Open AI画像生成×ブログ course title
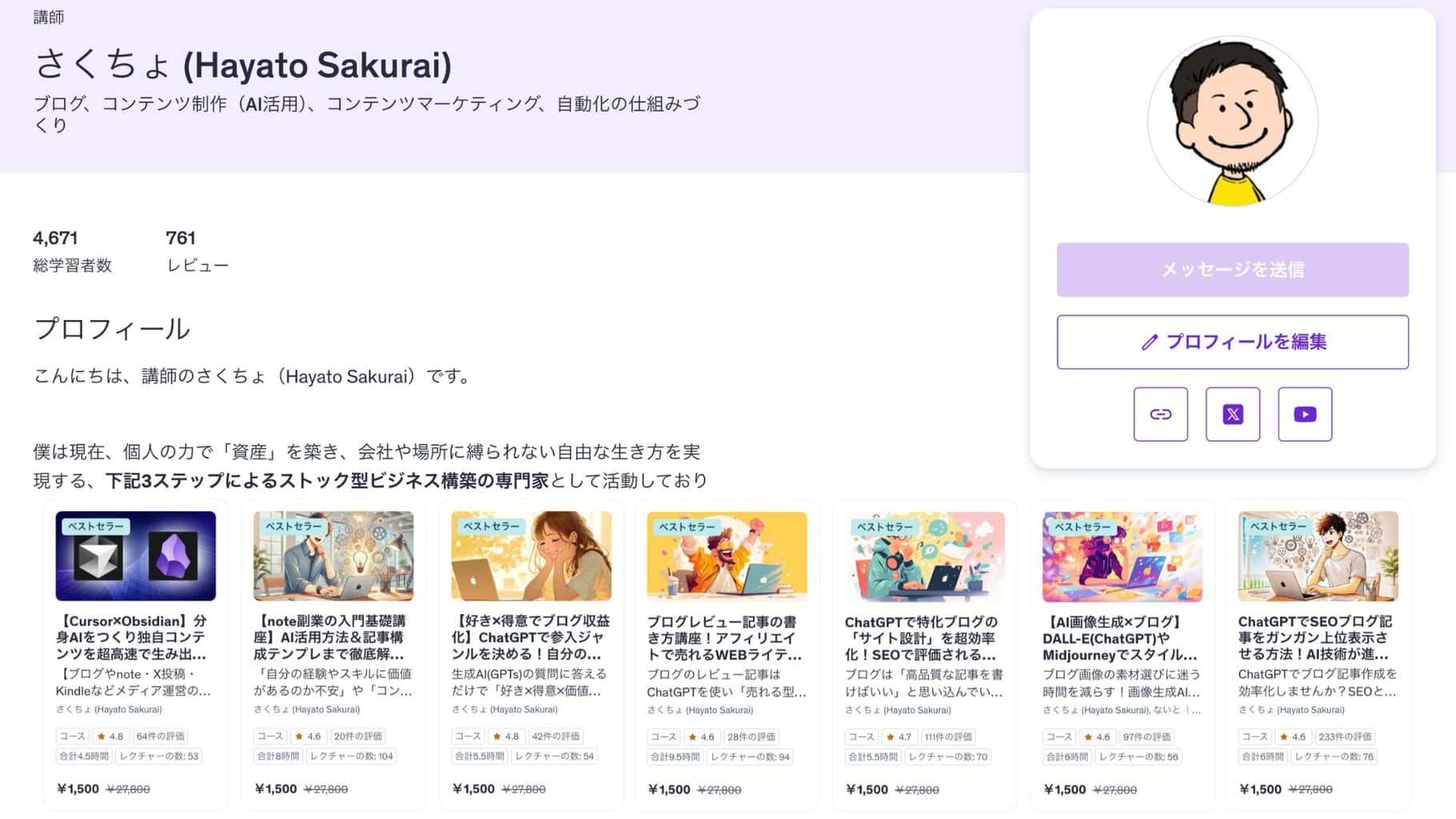The height and width of the screenshot is (819, 1456). click(1120, 638)
